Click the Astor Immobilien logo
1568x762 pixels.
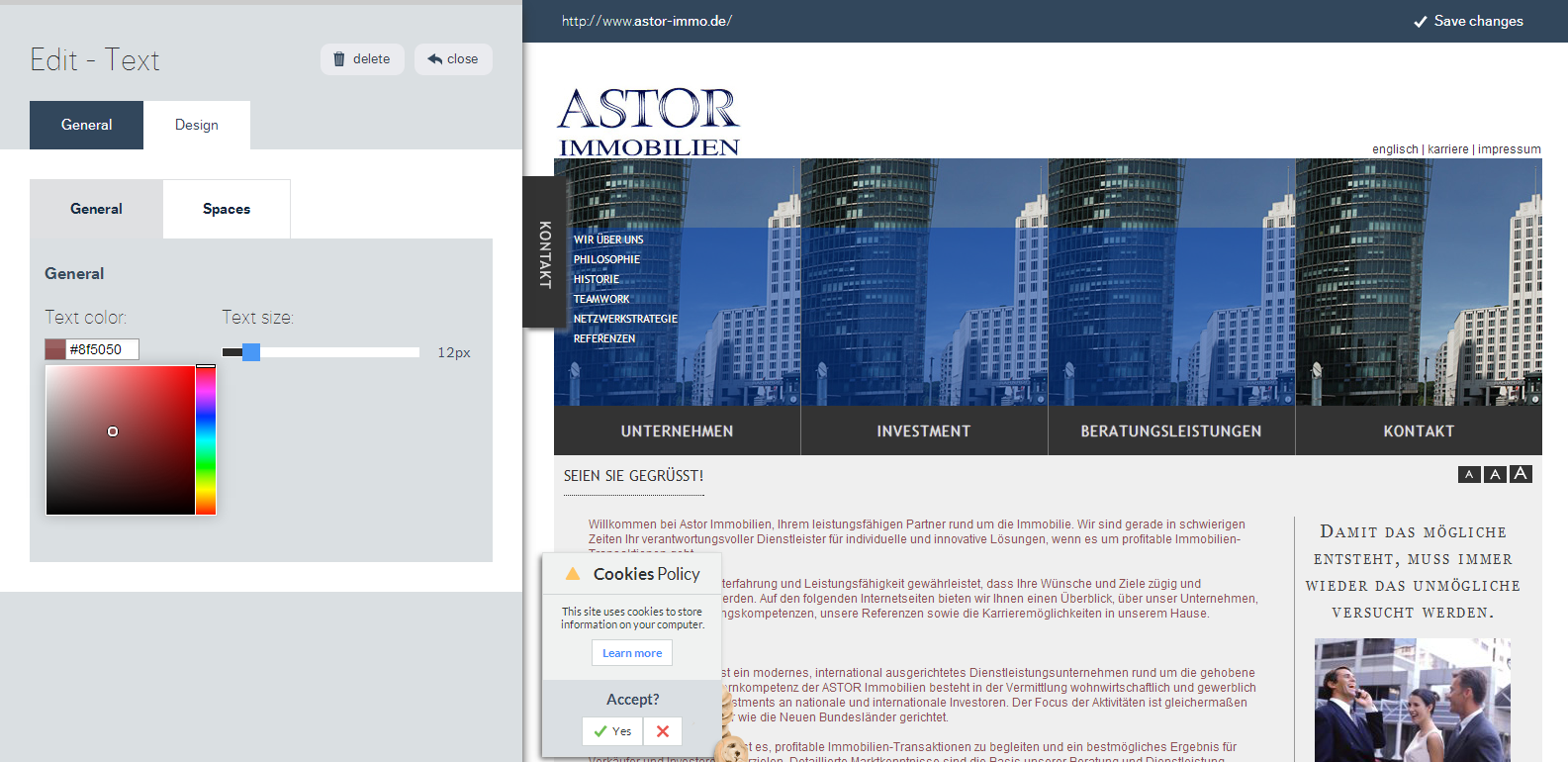(649, 123)
